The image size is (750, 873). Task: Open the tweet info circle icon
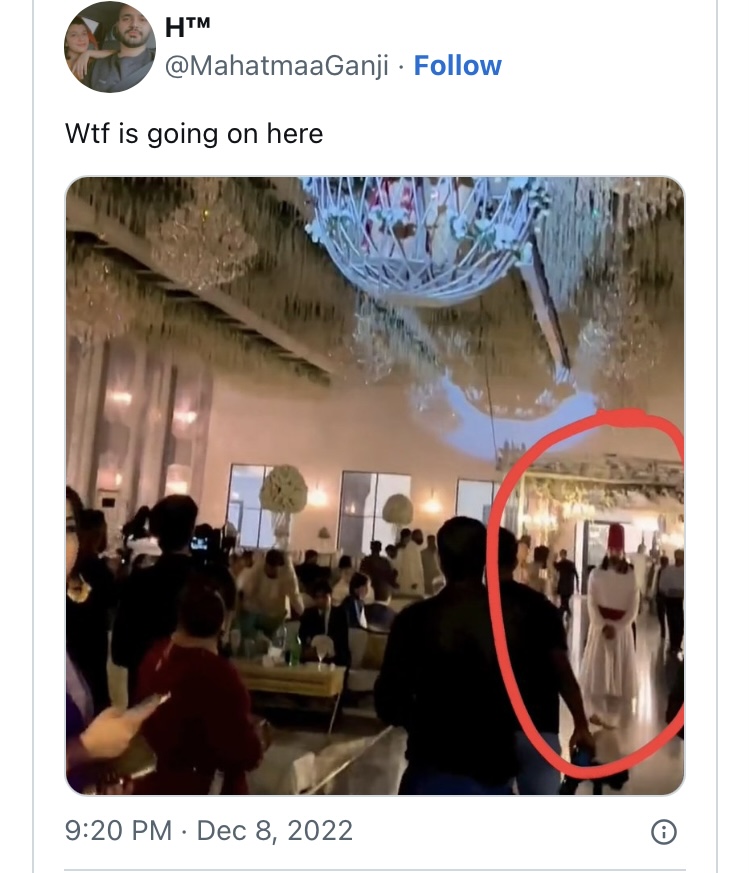[663, 831]
